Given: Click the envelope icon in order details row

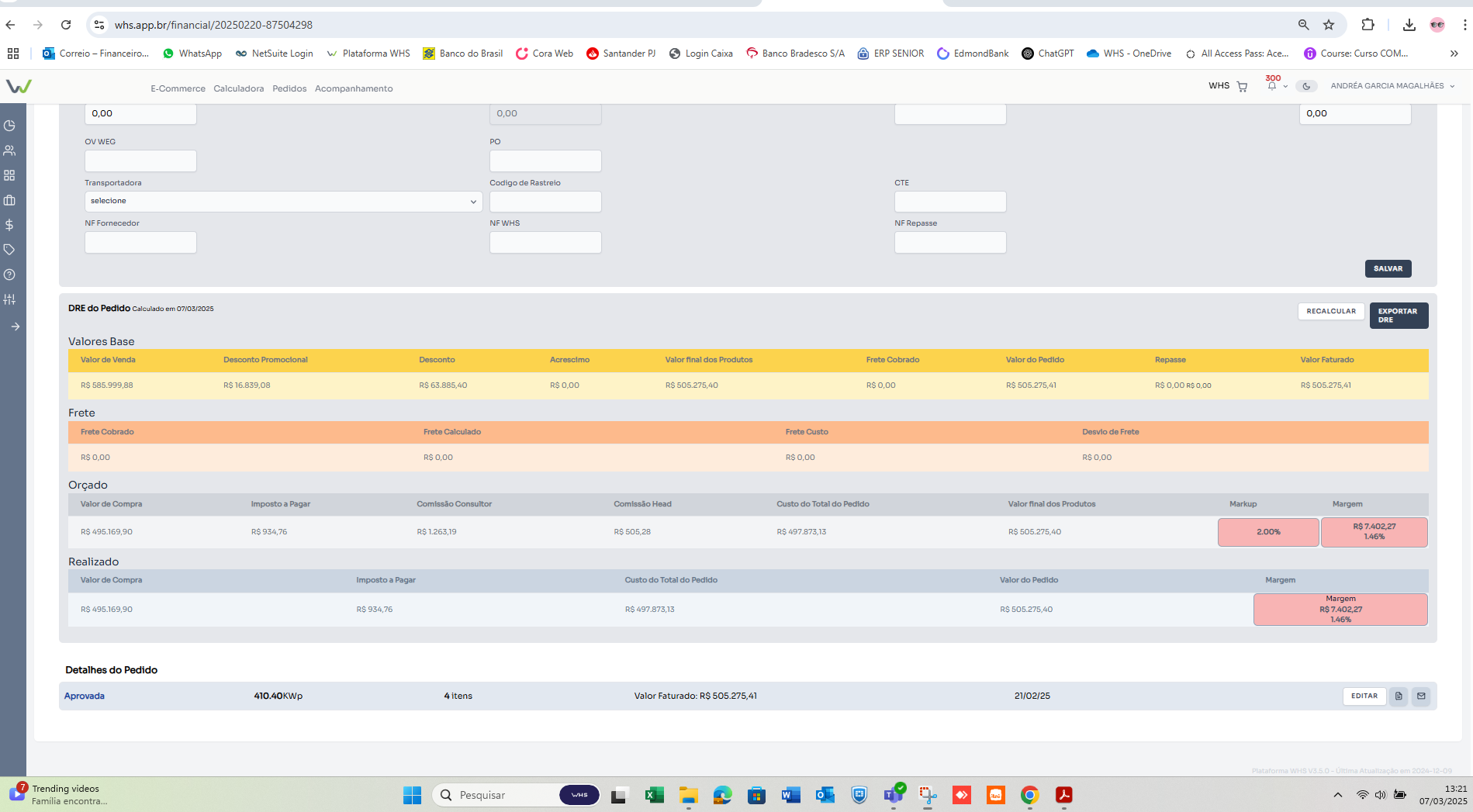Looking at the screenshot, I should 1421,696.
